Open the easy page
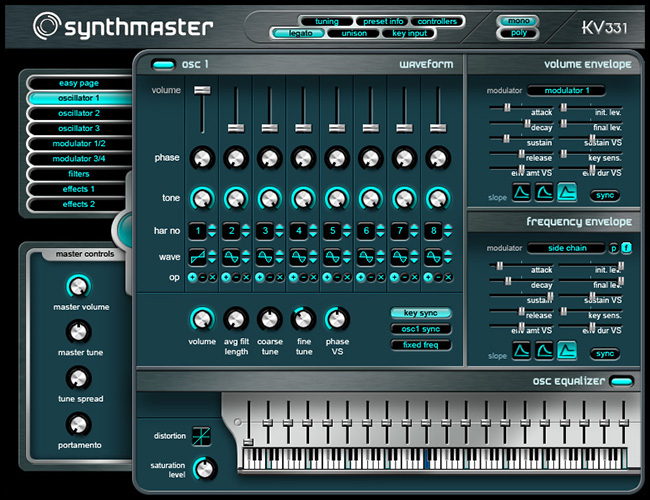 click(79, 83)
